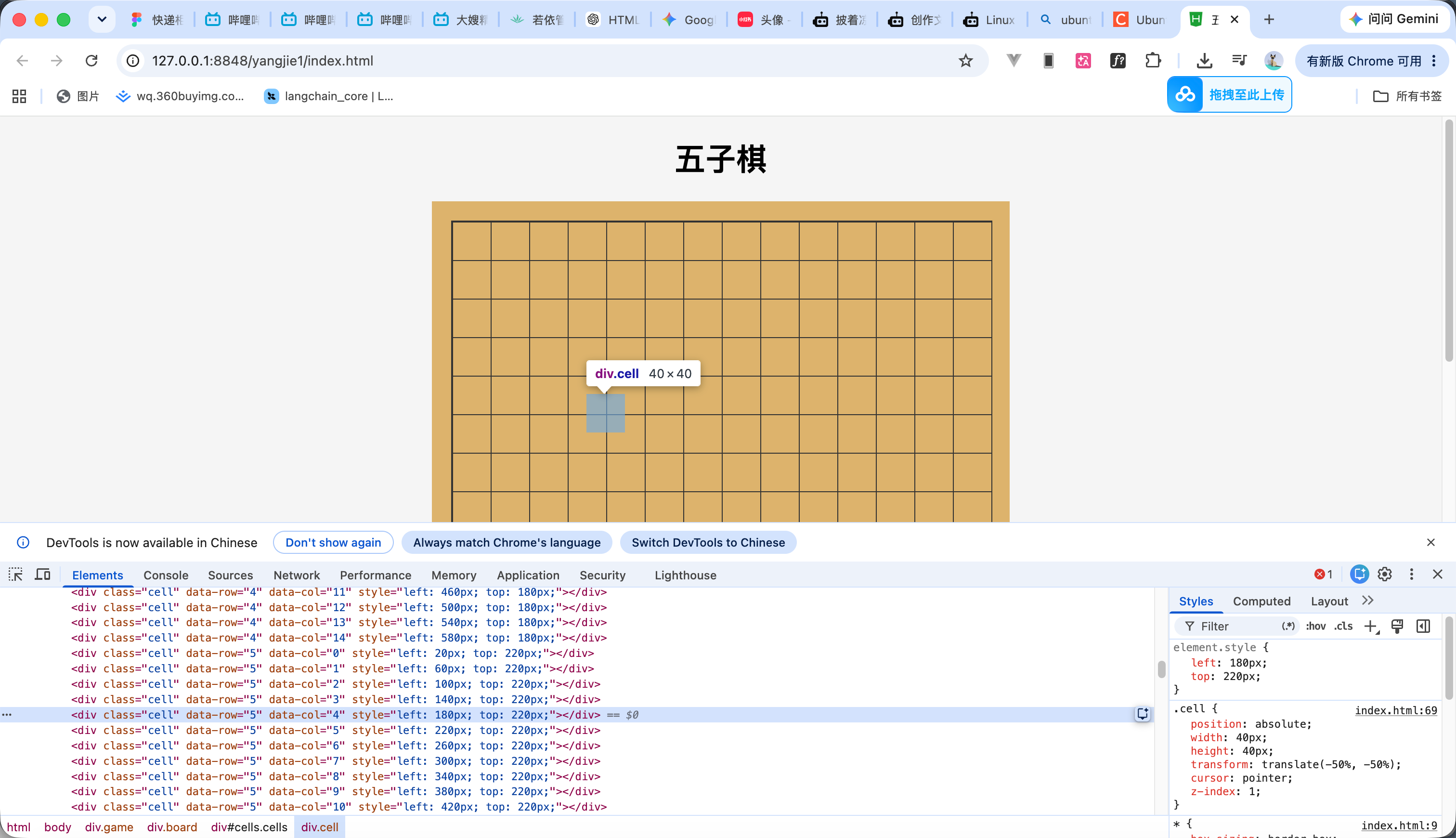Click the browser forward arrow

click(x=56, y=60)
